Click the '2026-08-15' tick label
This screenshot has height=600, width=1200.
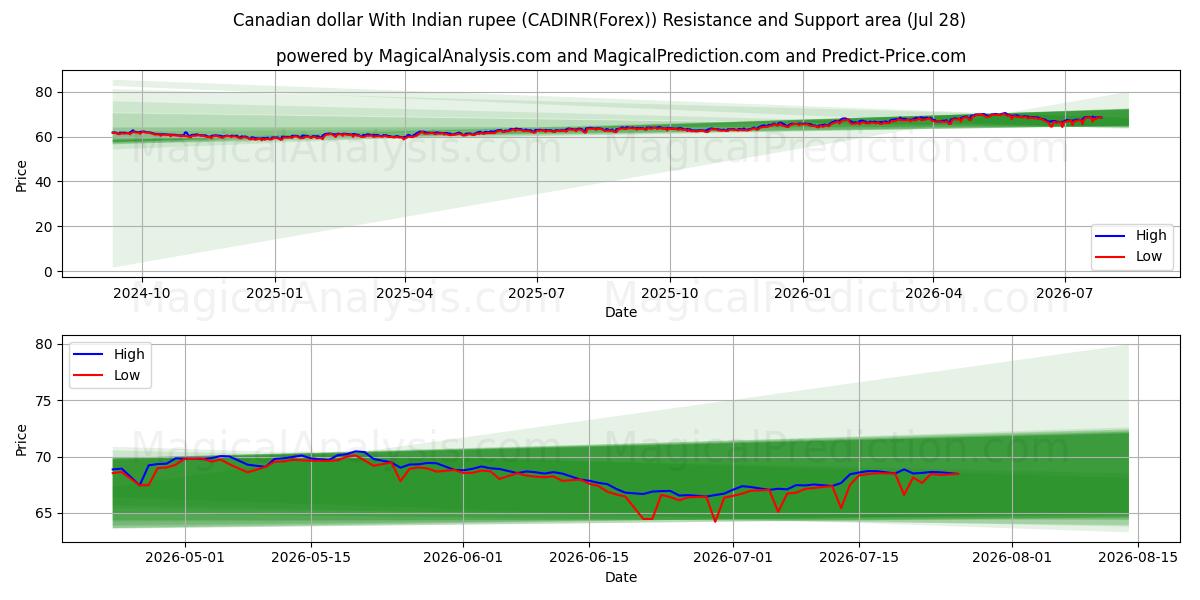[1138, 558]
